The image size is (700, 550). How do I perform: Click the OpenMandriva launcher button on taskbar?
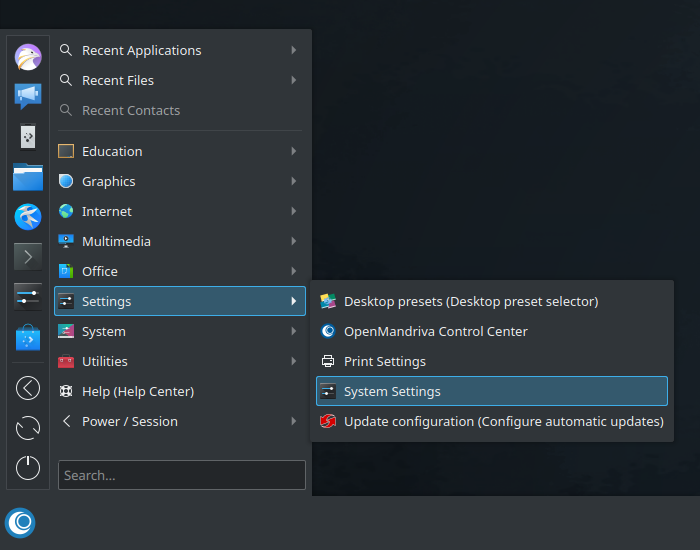[20, 522]
